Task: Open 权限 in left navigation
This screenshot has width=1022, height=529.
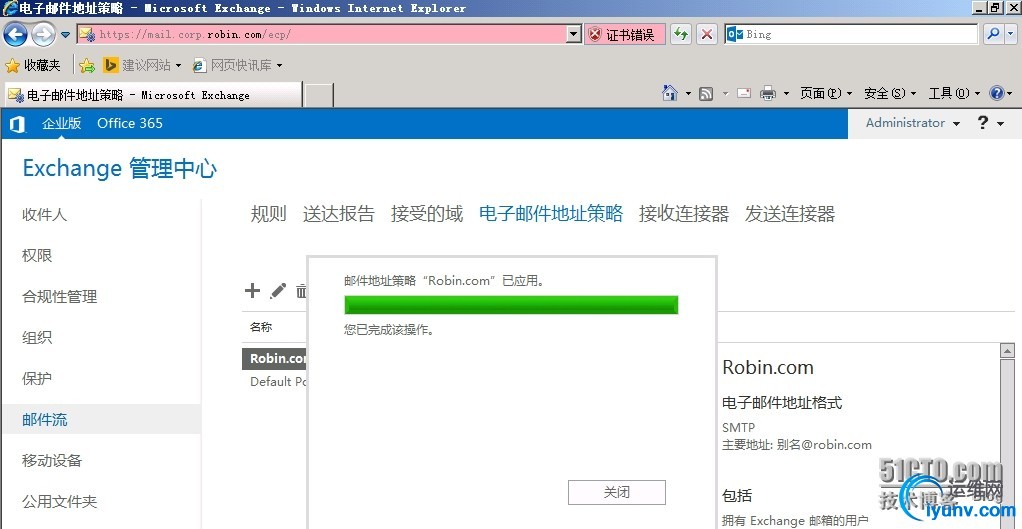Action: click(37, 255)
